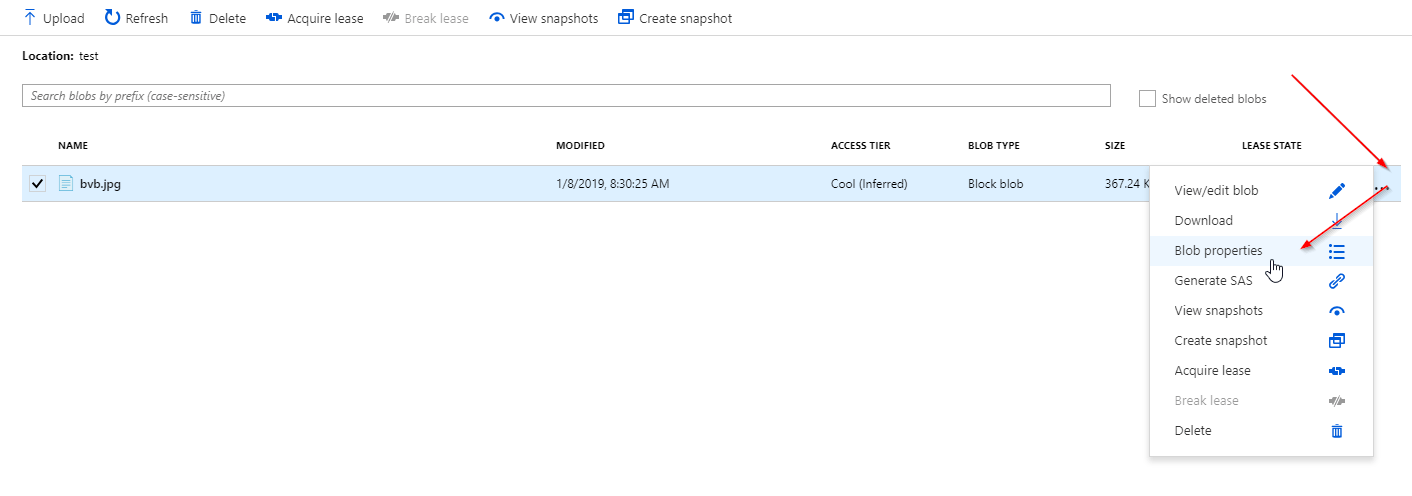Click the Acquire lease toolbar icon
Viewport: 1412px width, 496px height.
[274, 18]
